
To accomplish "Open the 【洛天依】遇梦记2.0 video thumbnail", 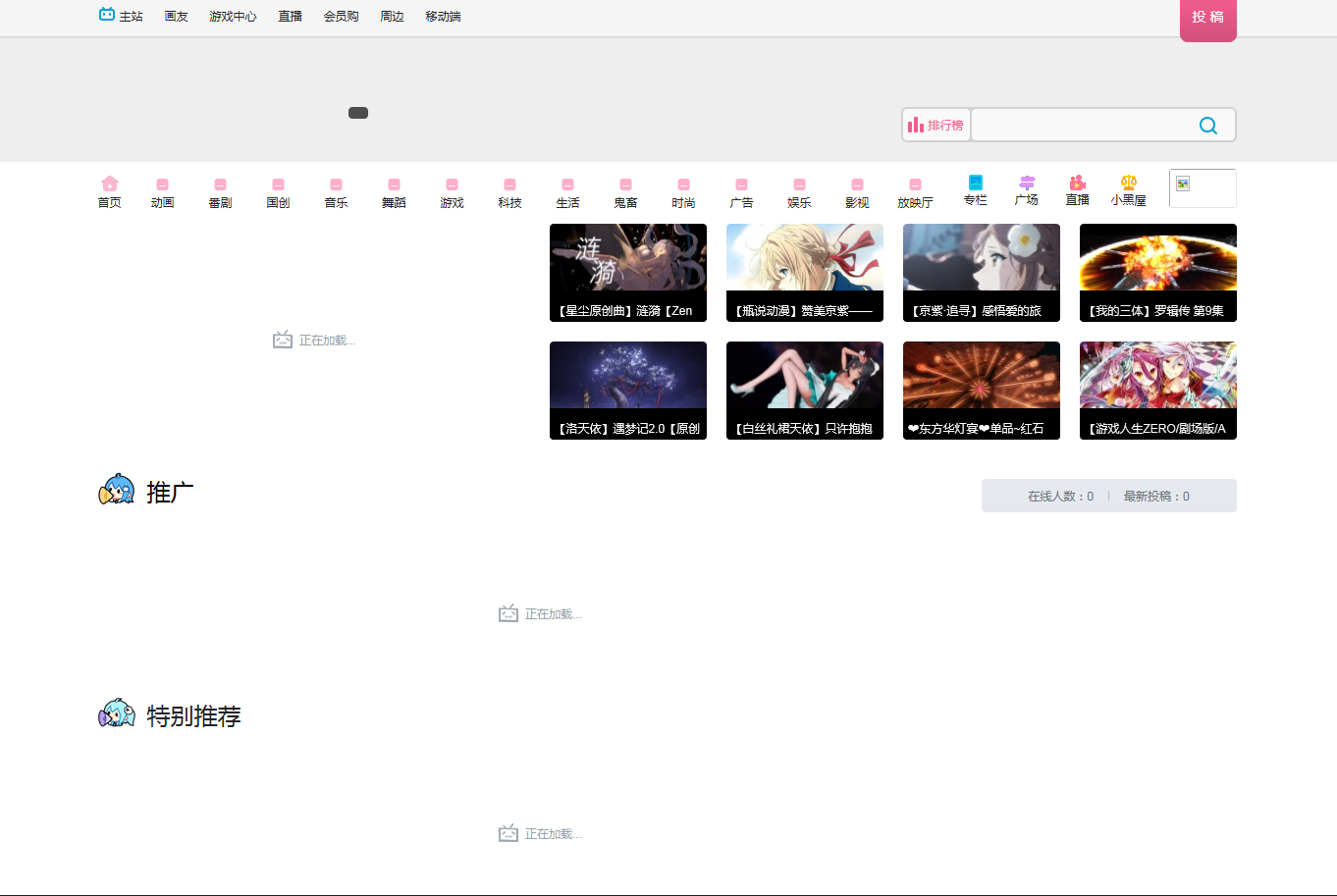I will coord(628,391).
